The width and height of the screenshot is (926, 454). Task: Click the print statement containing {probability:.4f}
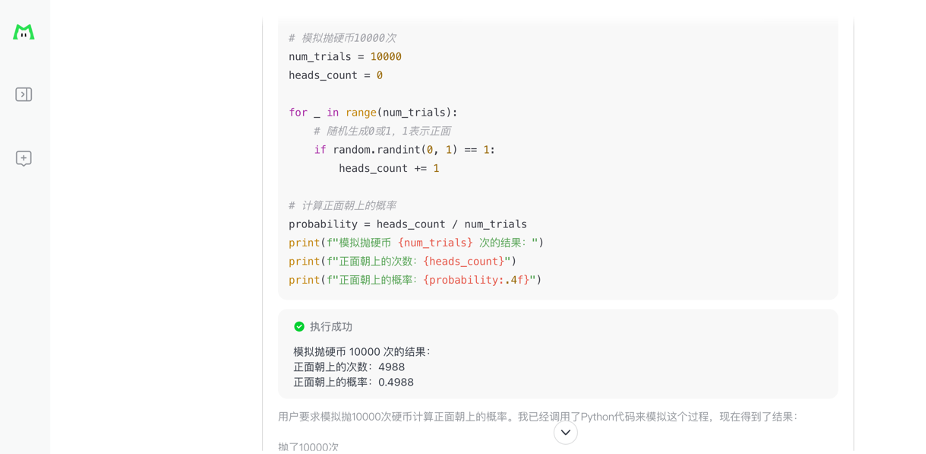pyautogui.click(x=415, y=280)
